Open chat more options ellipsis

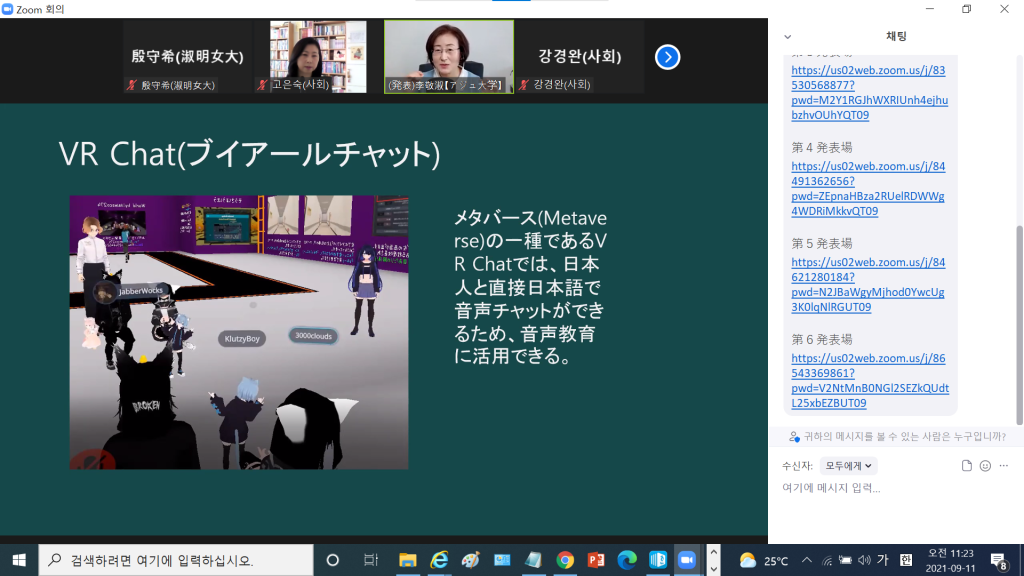[x=1004, y=466]
